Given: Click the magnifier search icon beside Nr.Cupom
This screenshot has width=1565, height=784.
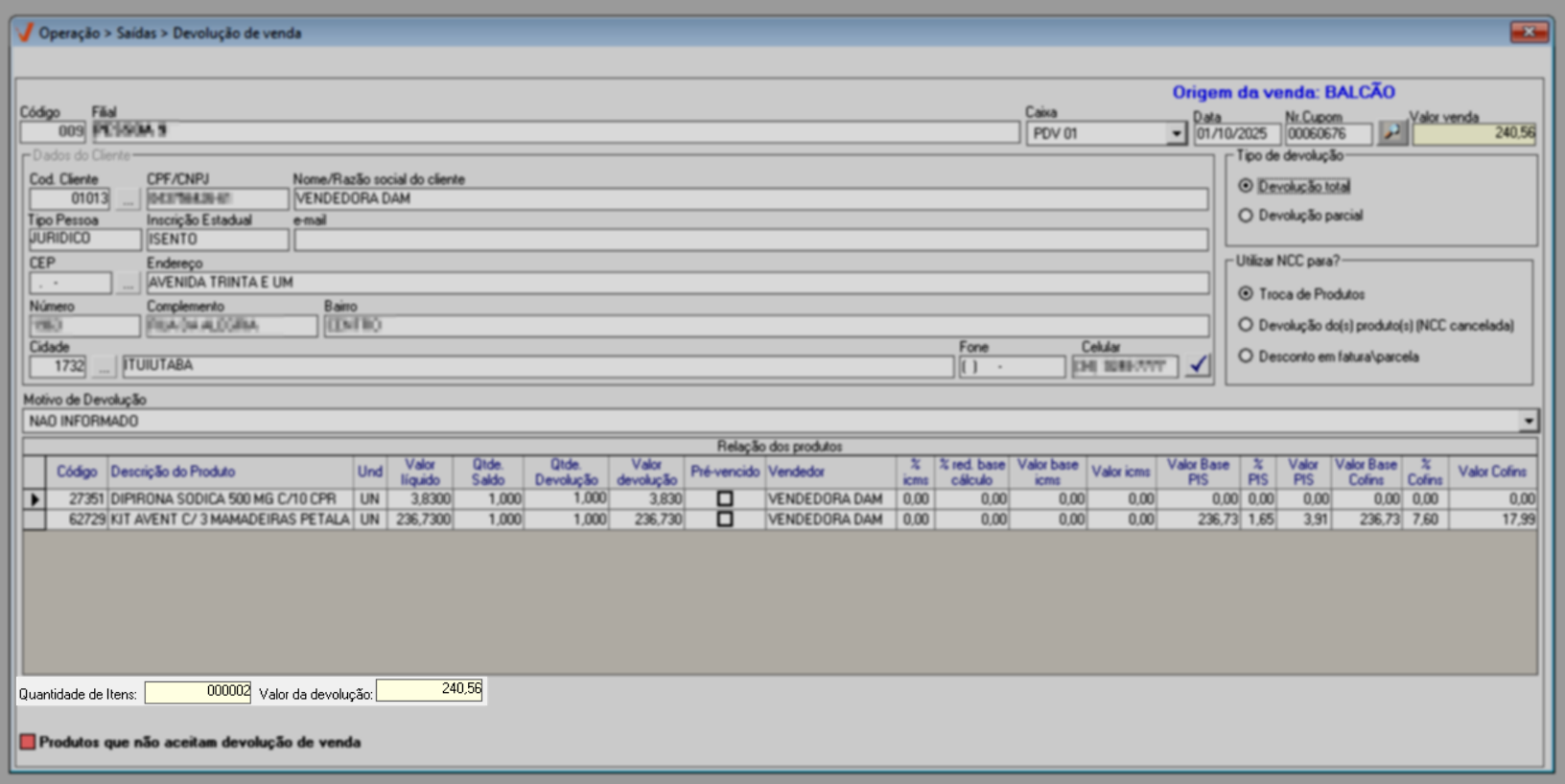Looking at the screenshot, I should point(1392,133).
